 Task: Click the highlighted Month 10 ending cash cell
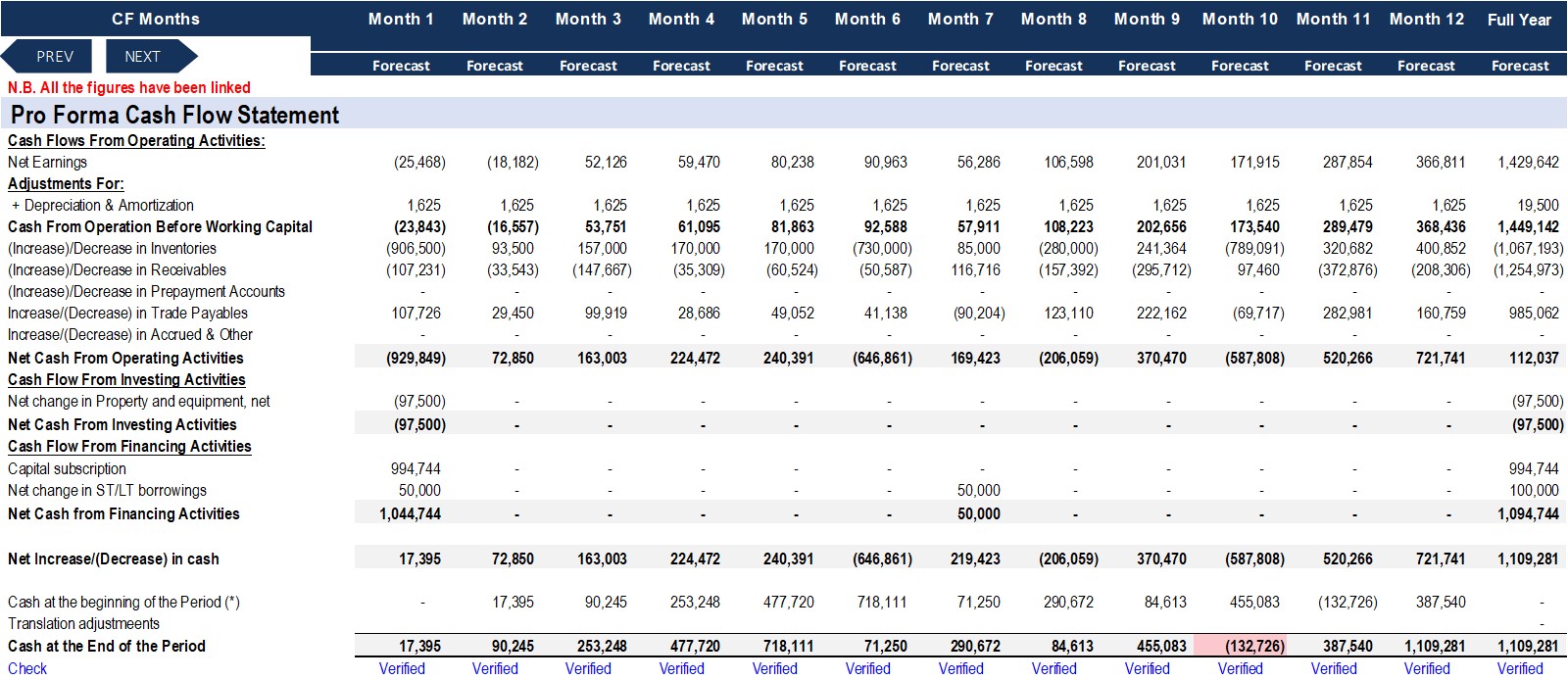coord(1240,646)
